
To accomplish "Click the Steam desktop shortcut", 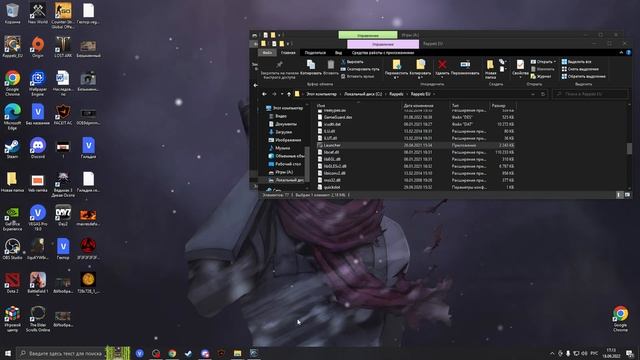I will tap(12, 148).
